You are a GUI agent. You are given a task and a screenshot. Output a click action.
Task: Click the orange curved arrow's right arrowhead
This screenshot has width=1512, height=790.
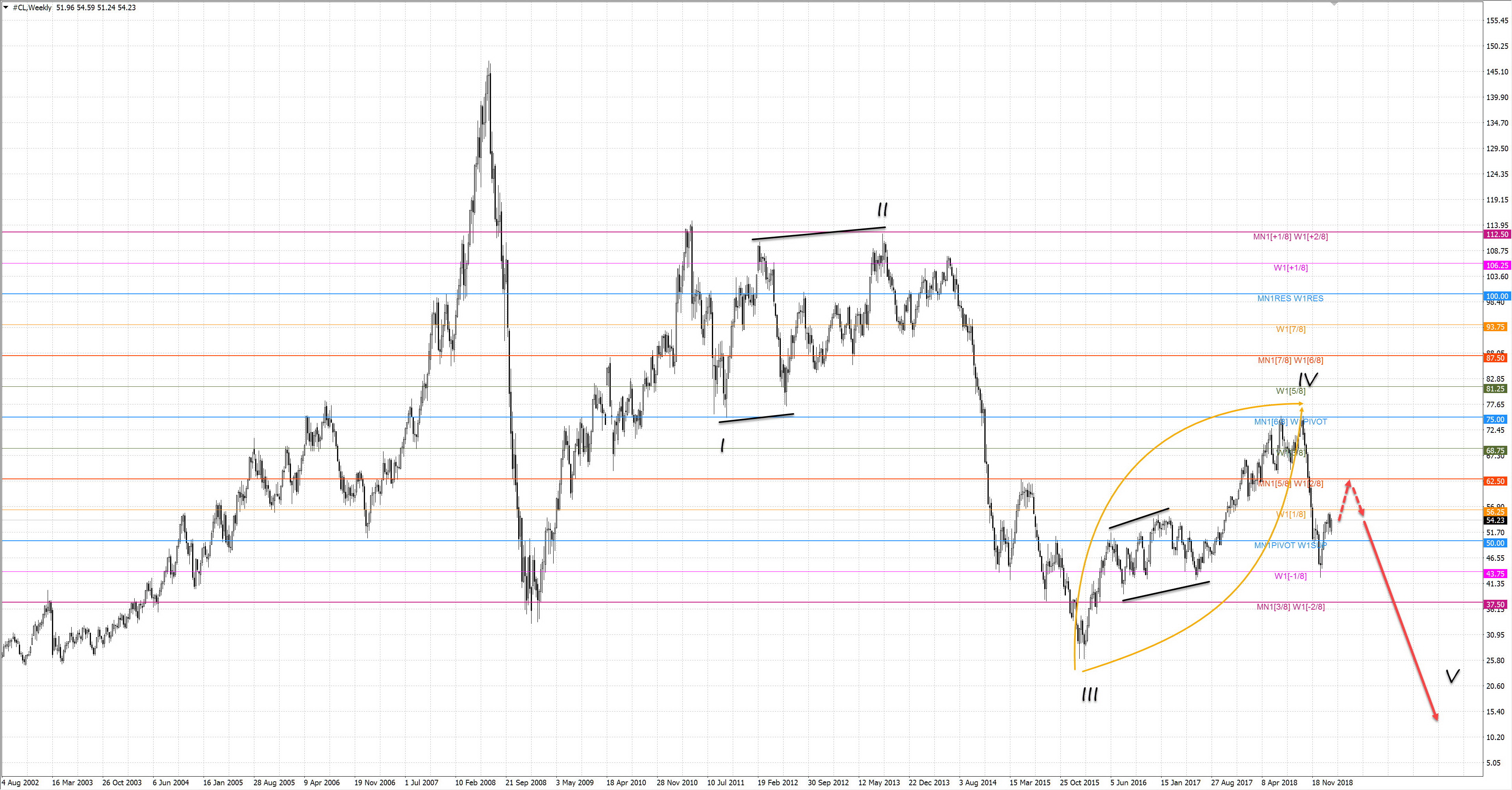[1301, 404]
